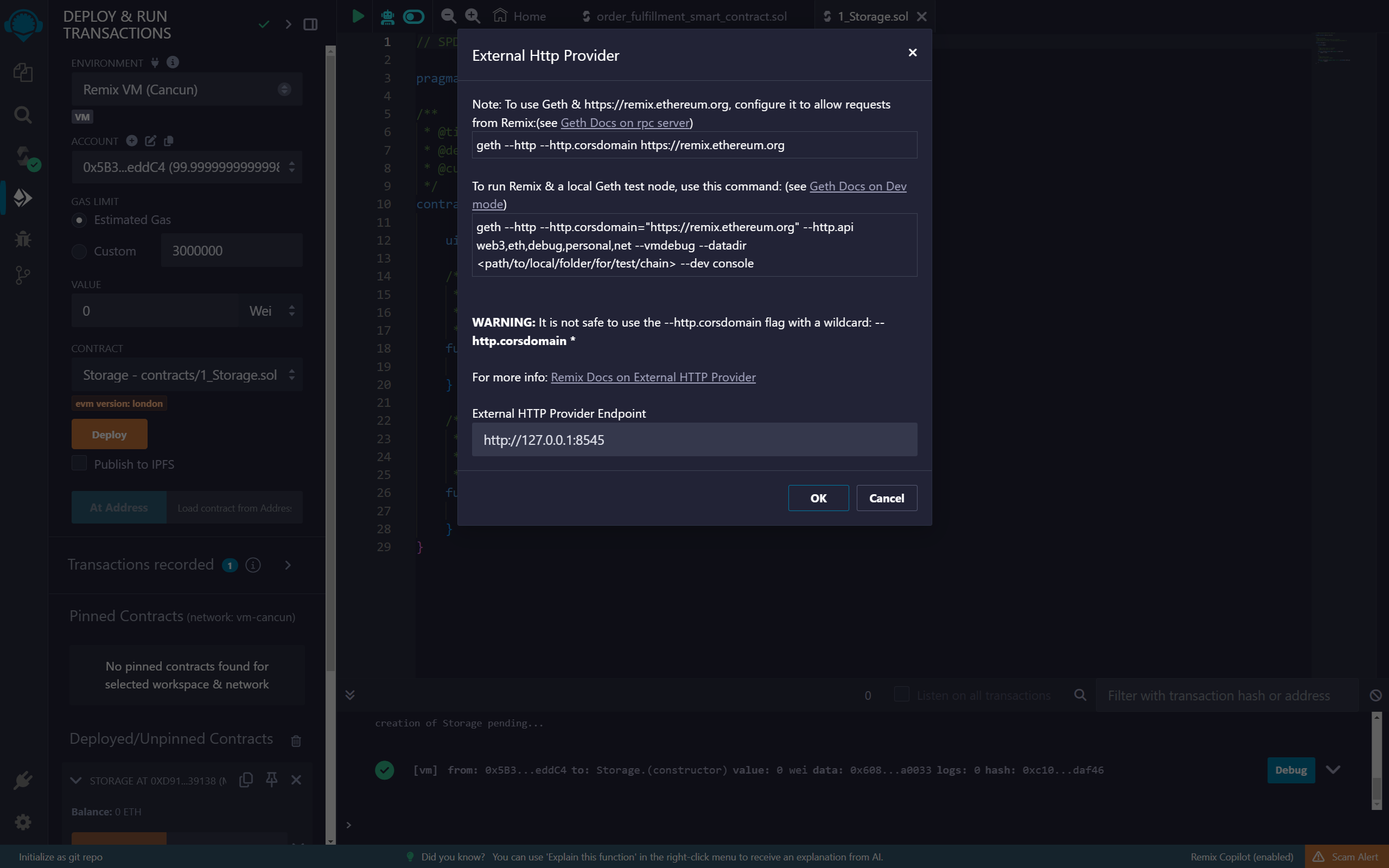Click the orange Deploy button
This screenshot has width=1389, height=868.
pyautogui.click(x=109, y=434)
